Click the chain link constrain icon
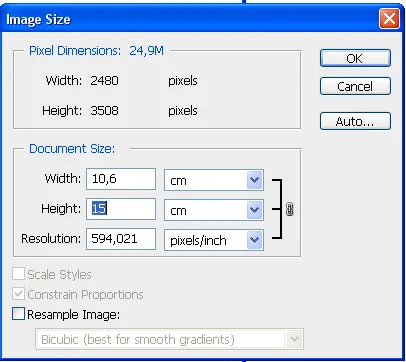This screenshot has height=362, width=406. click(290, 209)
